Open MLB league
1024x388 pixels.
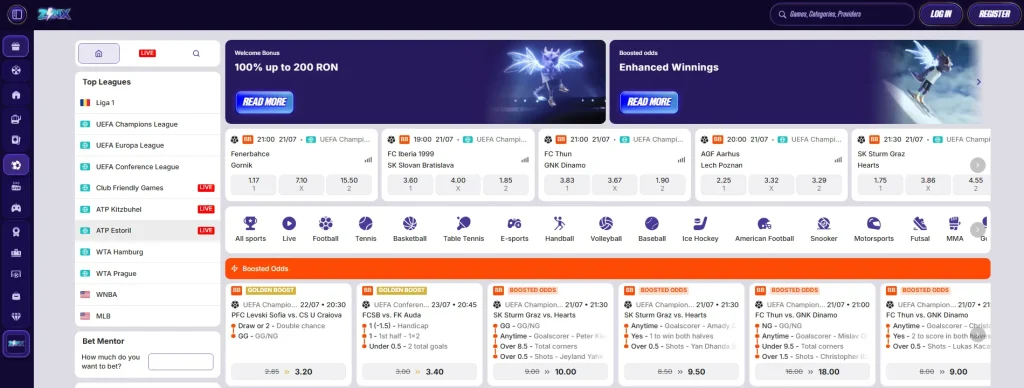pos(148,315)
